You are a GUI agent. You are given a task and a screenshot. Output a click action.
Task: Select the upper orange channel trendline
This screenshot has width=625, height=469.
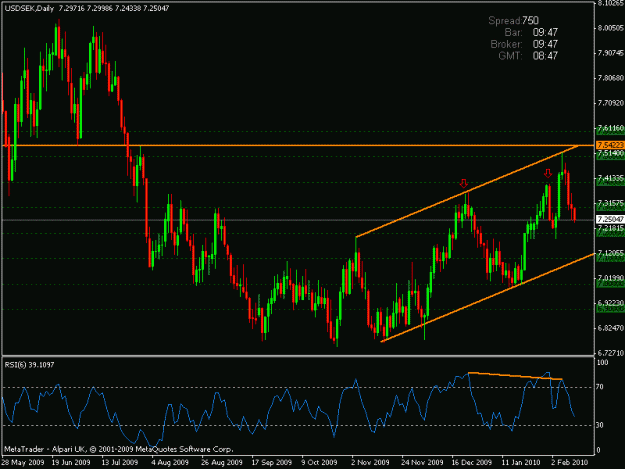(466, 192)
